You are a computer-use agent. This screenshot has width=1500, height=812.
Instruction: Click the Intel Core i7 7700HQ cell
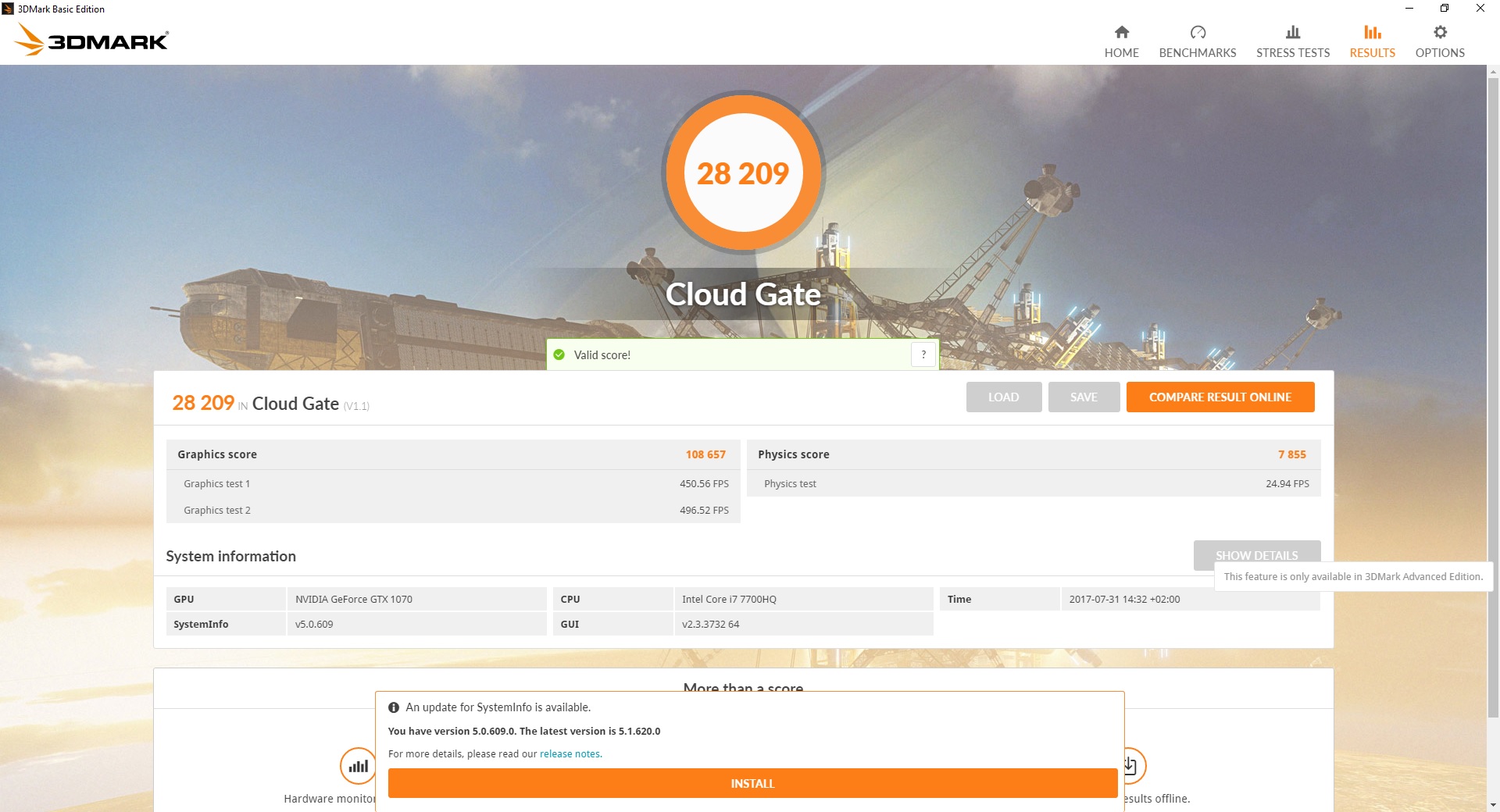click(x=803, y=599)
